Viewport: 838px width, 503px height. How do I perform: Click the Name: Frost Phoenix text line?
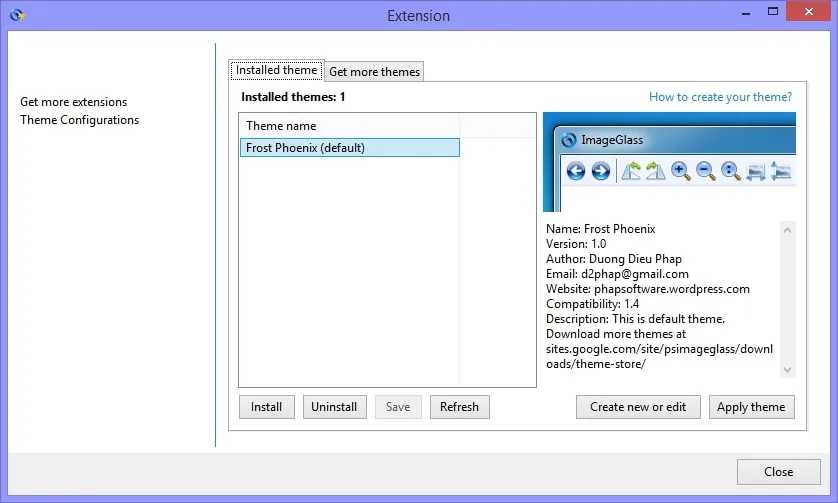click(x=600, y=229)
